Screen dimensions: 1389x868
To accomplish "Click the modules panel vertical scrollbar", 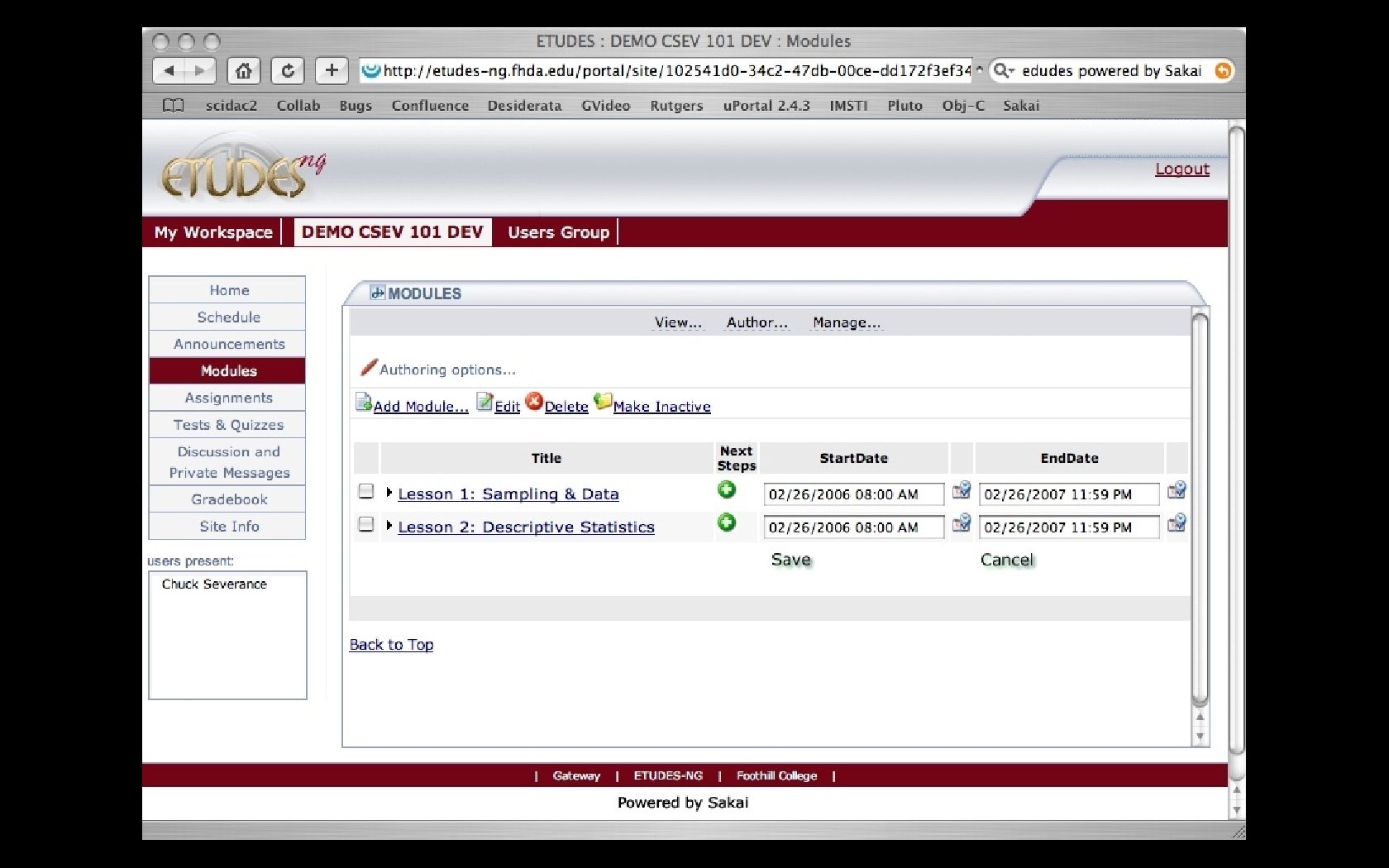I will pos(1200,508).
